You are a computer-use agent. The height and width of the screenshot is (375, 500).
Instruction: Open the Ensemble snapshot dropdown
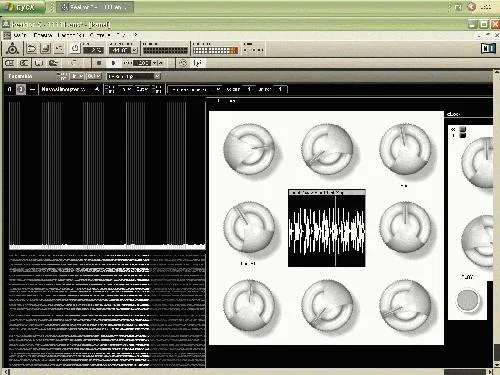134,76
